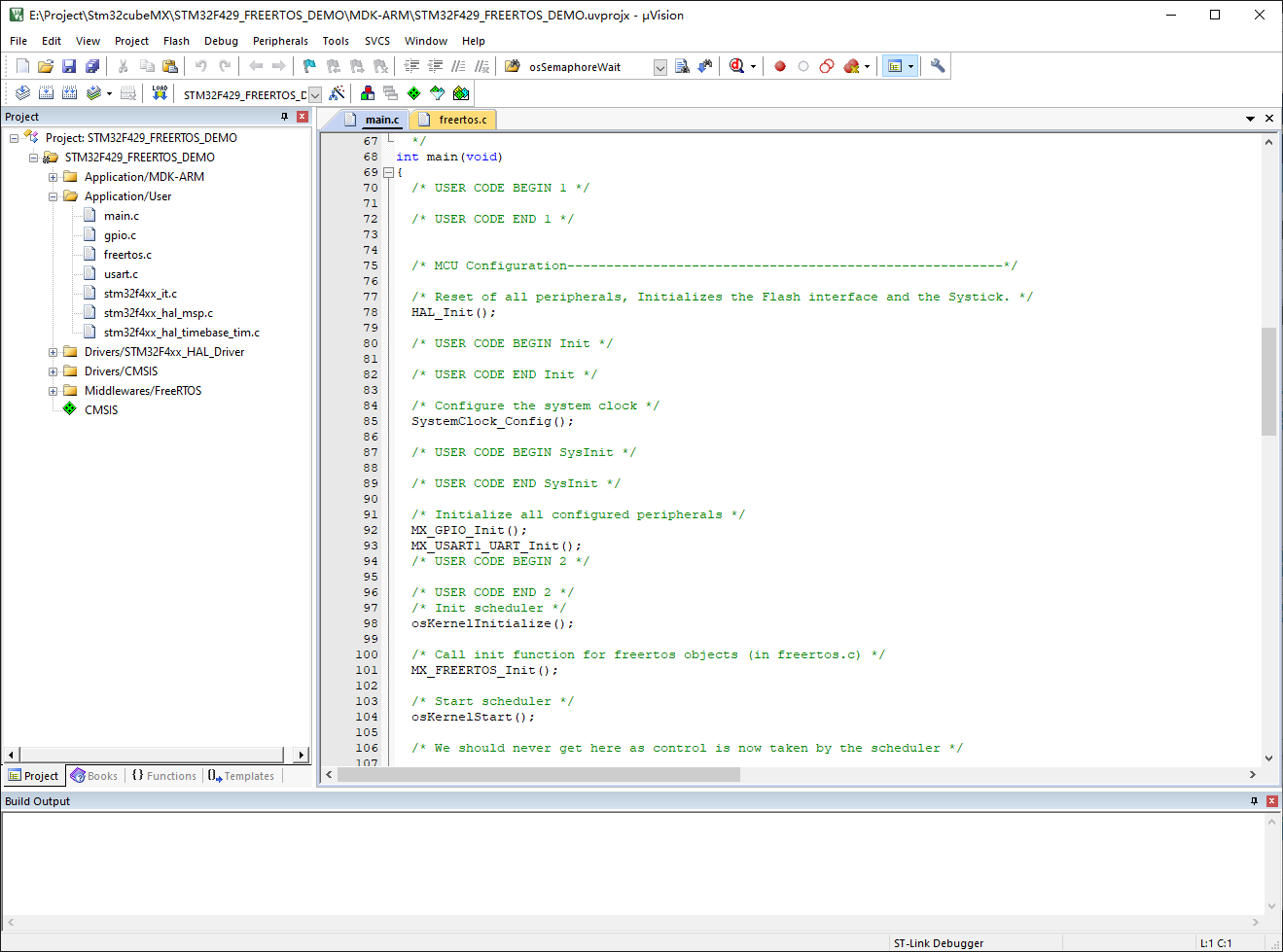Open a file with folder icon
This screenshot has height=952, width=1283.
click(x=46, y=66)
